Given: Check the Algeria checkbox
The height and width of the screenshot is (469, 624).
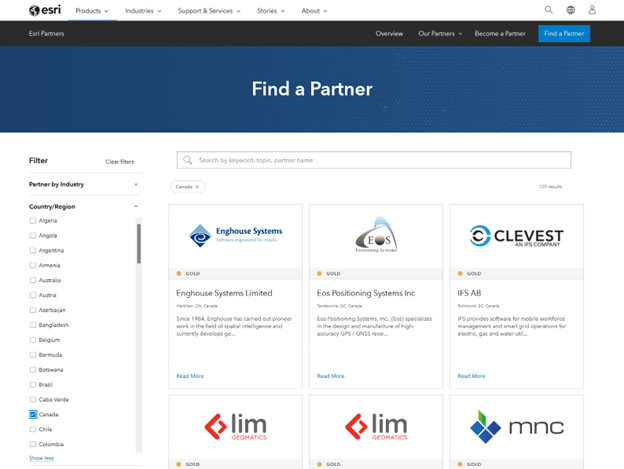Looking at the screenshot, I should (x=33, y=220).
